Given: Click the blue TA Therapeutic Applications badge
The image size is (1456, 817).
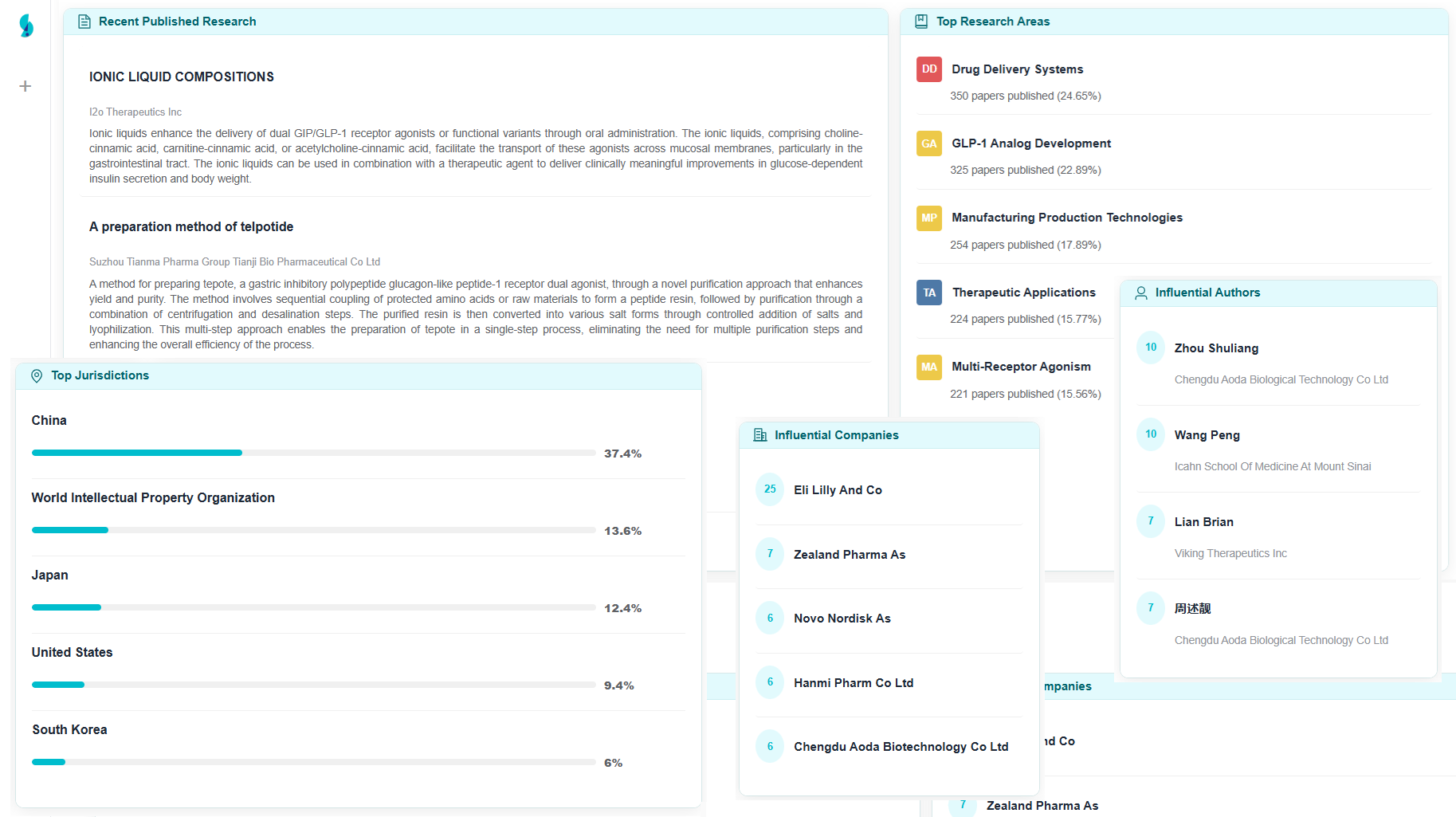Looking at the screenshot, I should pos(929,293).
